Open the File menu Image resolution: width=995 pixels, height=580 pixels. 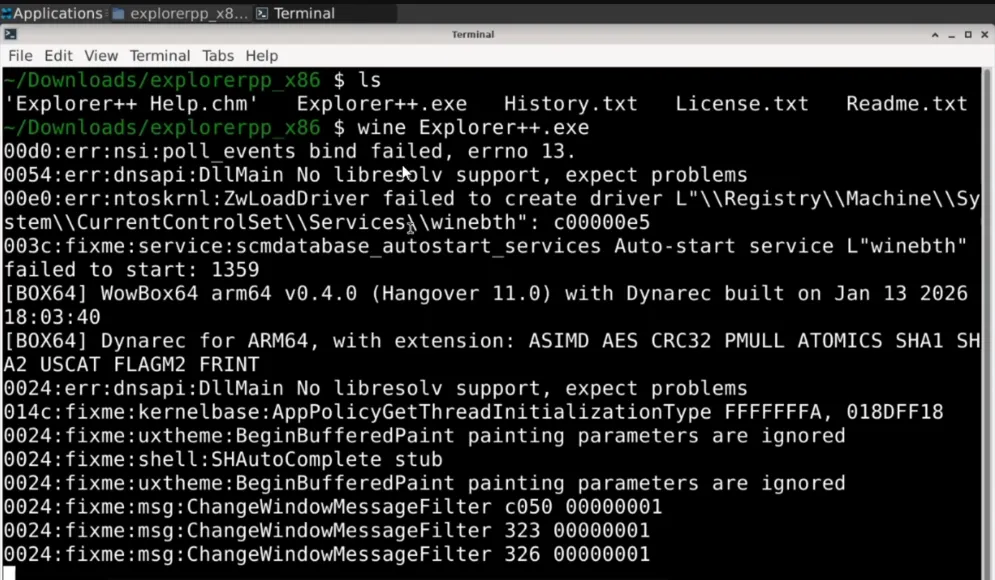tap(20, 56)
